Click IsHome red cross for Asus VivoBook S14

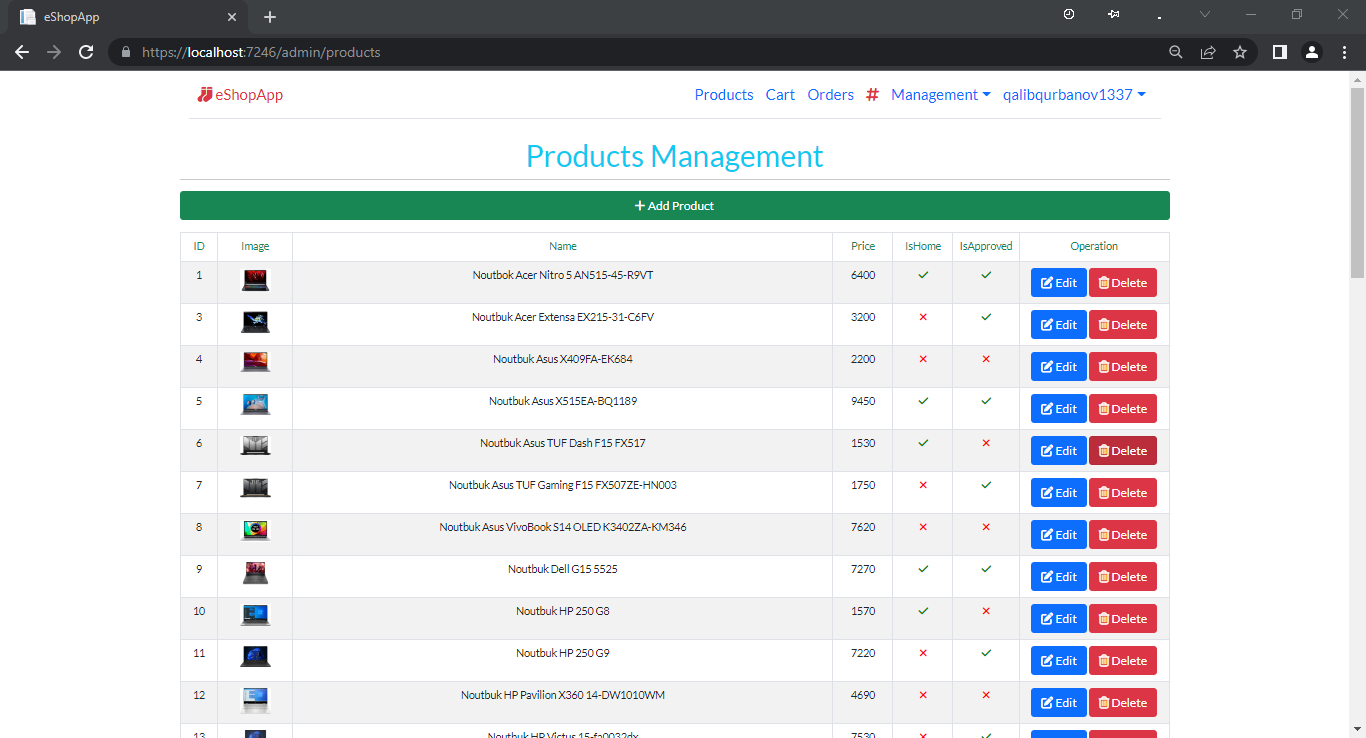923,527
